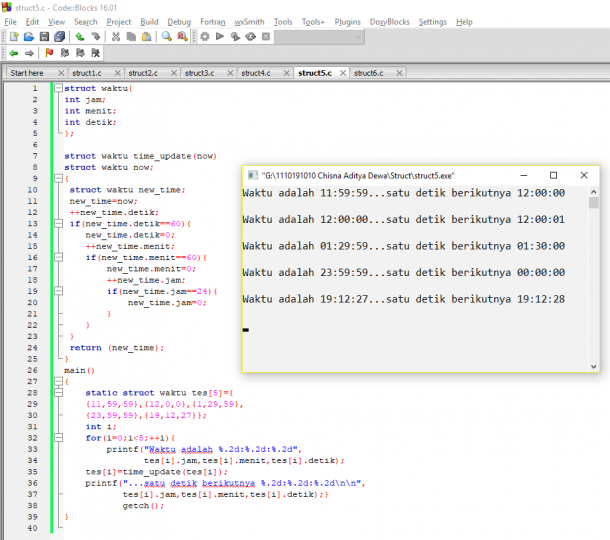This screenshot has width=610, height=540.
Task: Open the DoxyBlocks menu
Action: [x=389, y=22]
